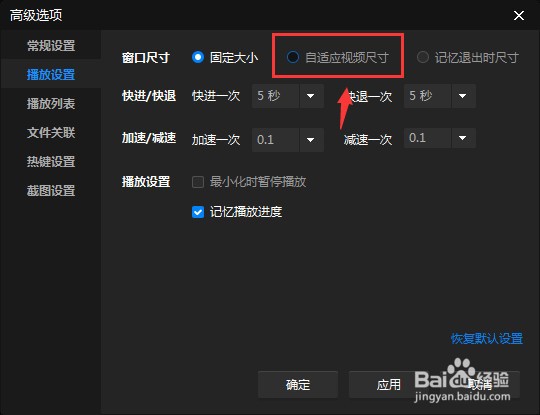This screenshot has height=415, width=540.
Task: Uncheck 记忆播放进度 checkbox
Action: point(198,212)
